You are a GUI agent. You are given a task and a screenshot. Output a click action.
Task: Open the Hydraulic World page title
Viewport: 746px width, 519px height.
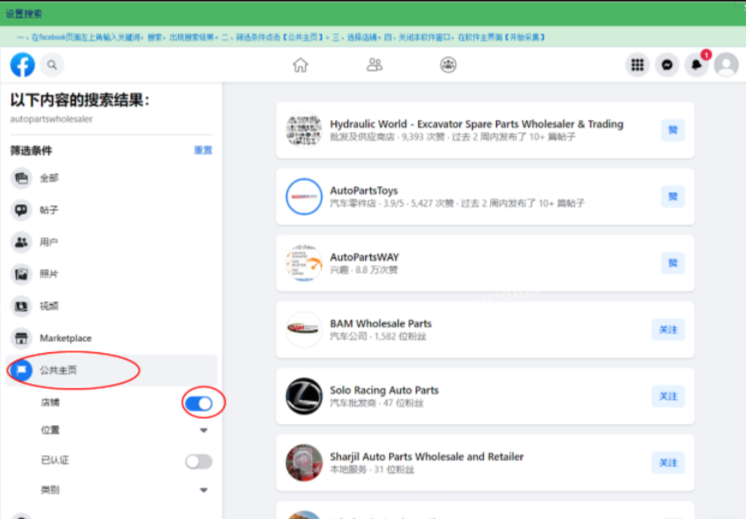(x=477, y=124)
